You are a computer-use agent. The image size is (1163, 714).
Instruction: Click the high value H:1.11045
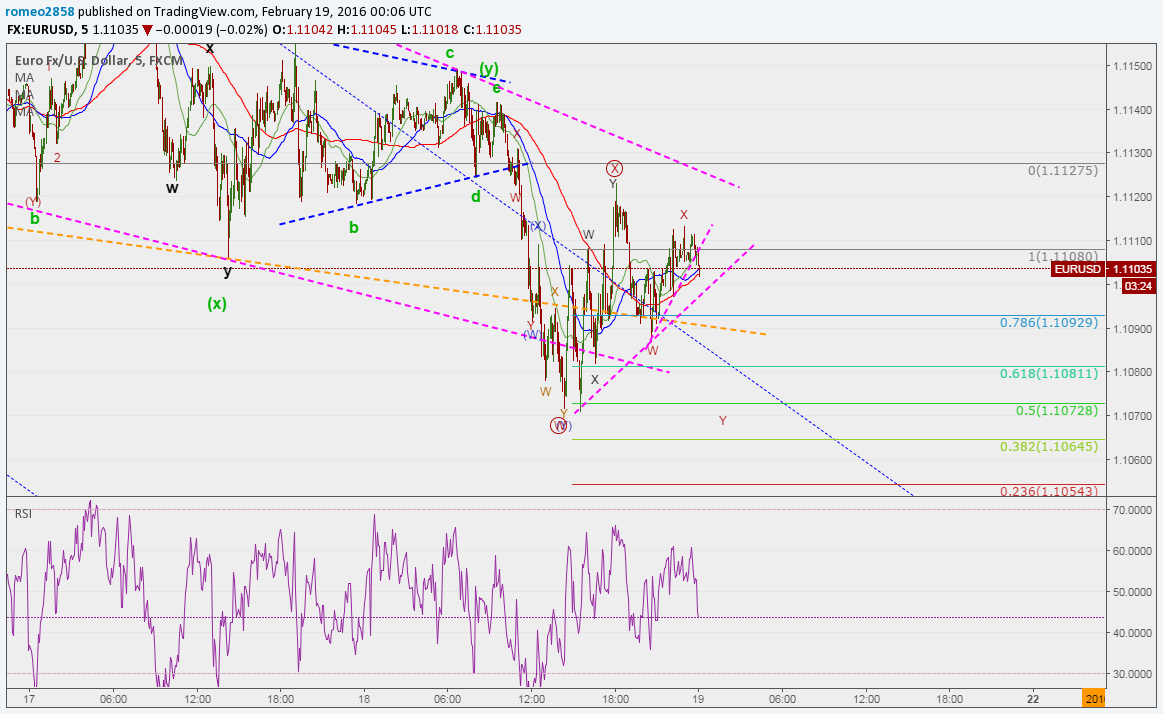366,30
